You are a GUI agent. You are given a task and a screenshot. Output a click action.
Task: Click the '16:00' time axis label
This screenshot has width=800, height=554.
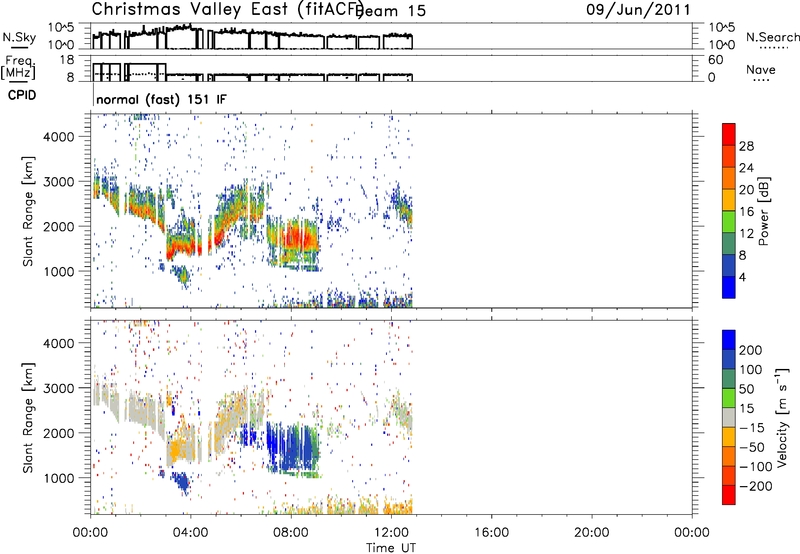tap(492, 533)
